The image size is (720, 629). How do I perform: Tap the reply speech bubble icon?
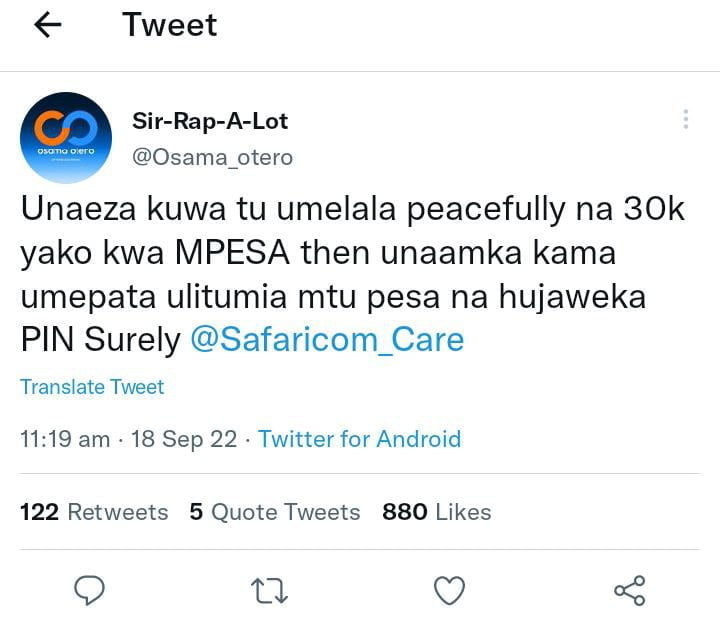pos(91,590)
